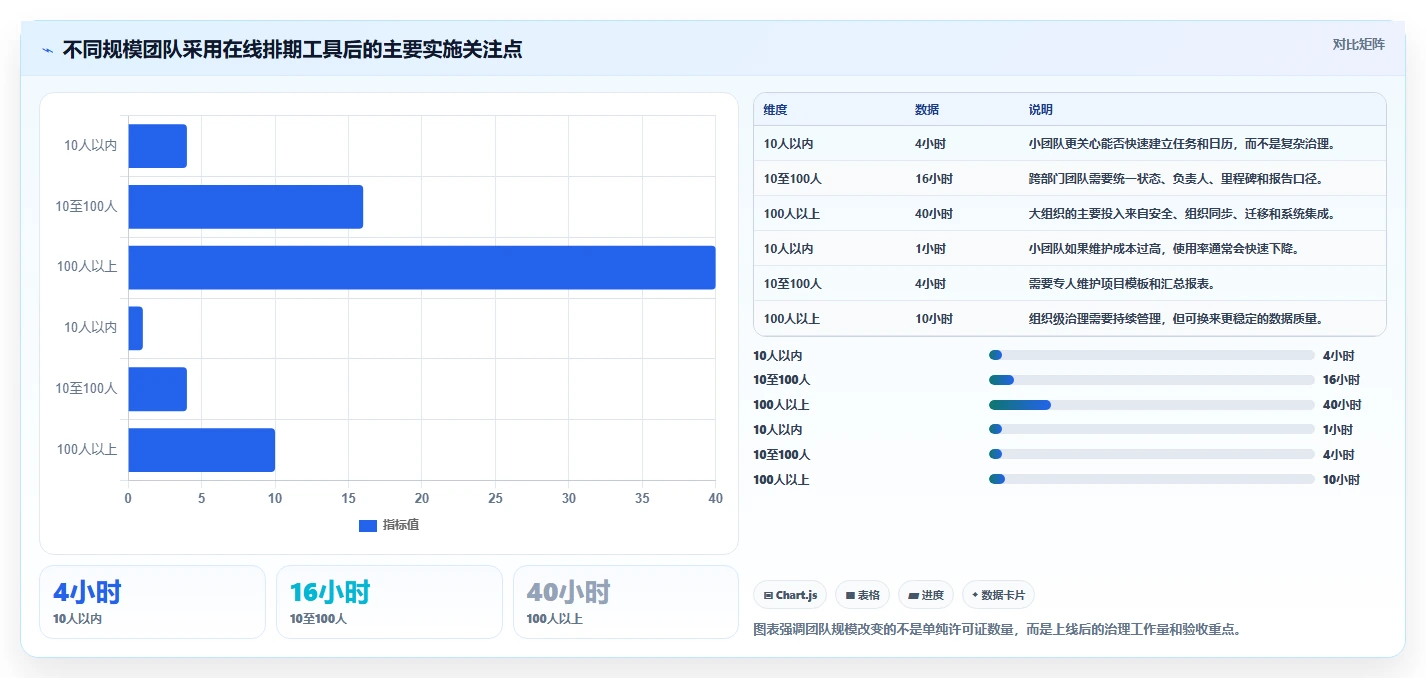Click the shortest chart bar, near value 1
The height and width of the screenshot is (678, 1426).
[135, 328]
